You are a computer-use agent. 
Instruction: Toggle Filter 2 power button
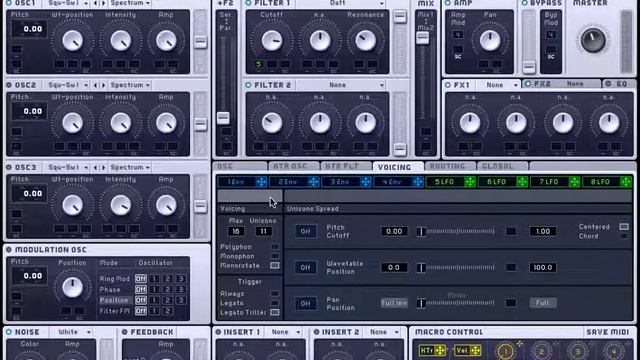pos(248,85)
